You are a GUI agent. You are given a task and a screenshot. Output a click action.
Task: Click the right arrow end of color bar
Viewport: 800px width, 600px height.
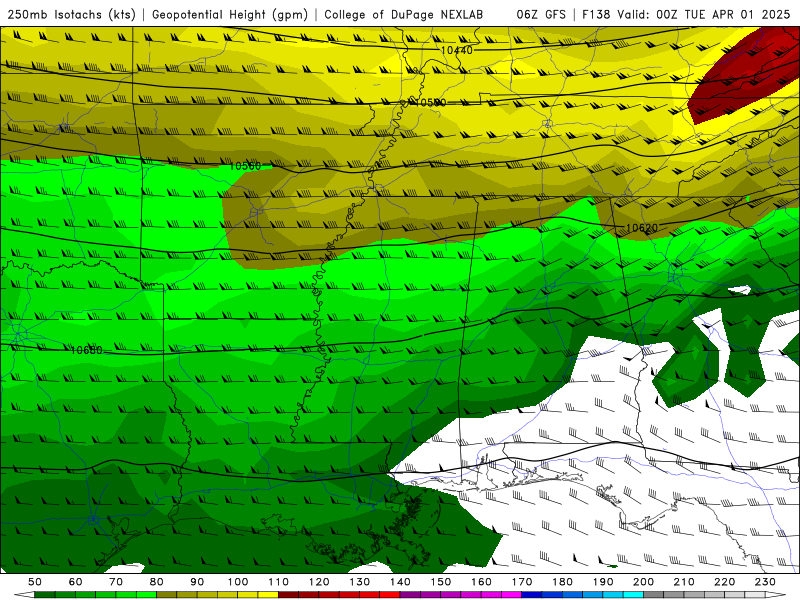click(776, 595)
